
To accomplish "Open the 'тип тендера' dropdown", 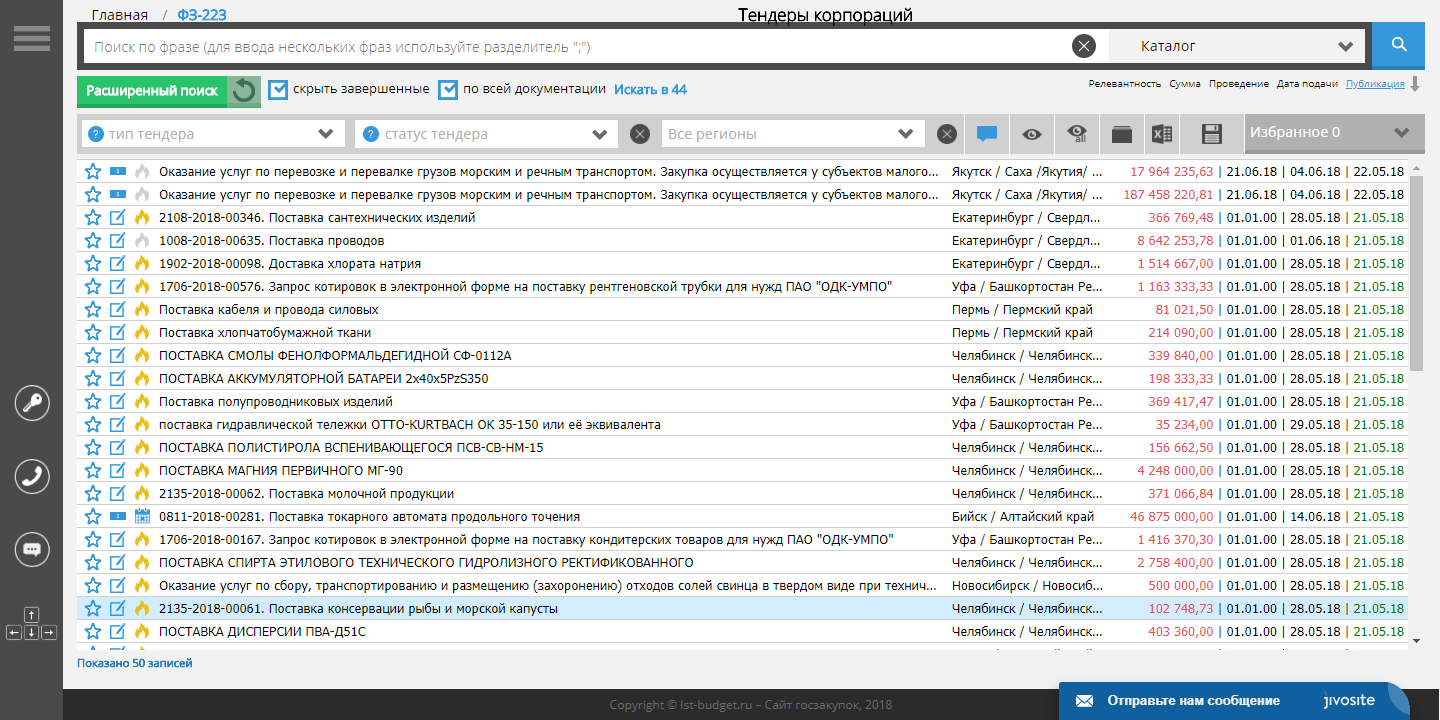I will point(212,134).
